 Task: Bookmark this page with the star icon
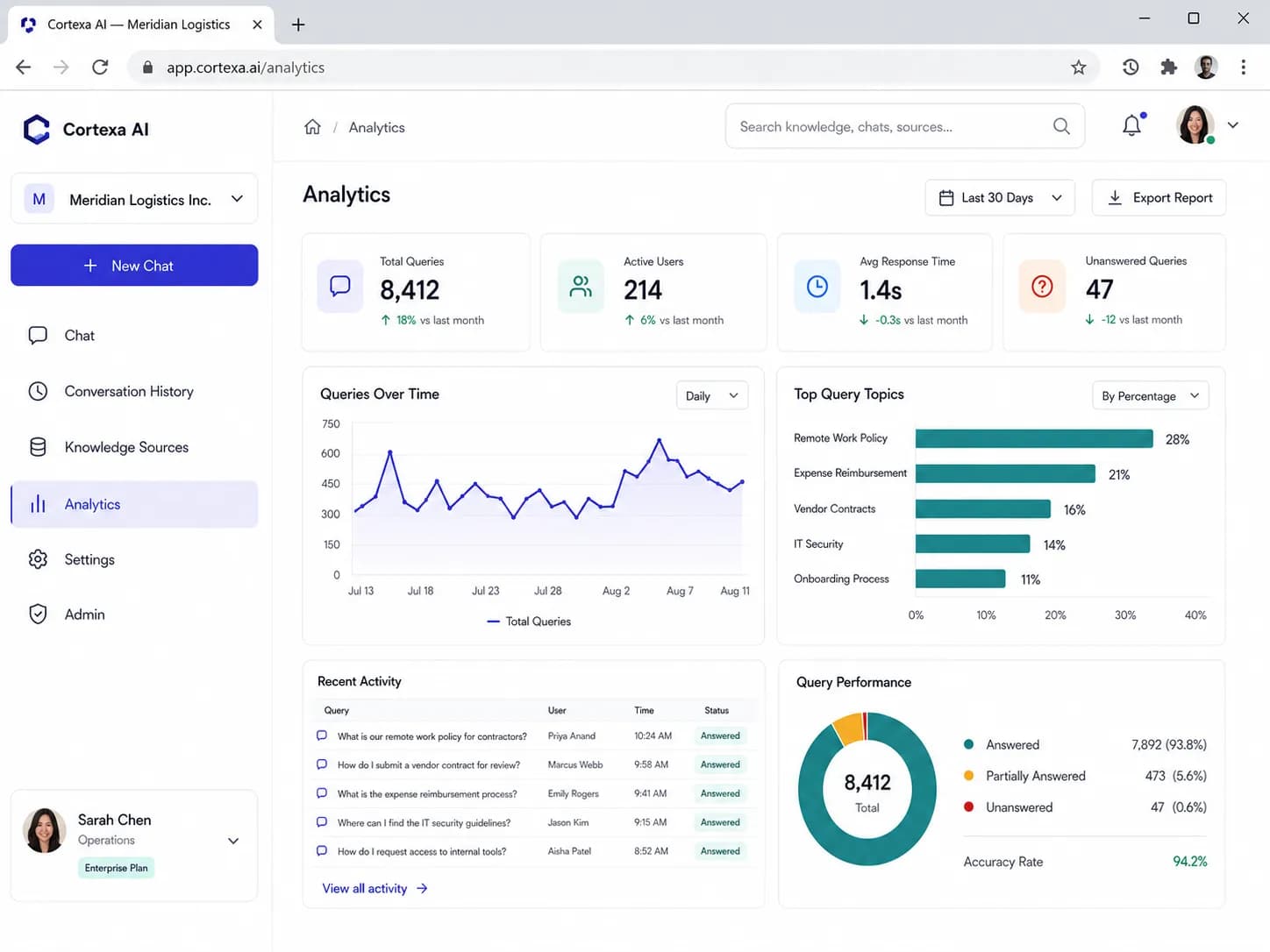[x=1079, y=67]
